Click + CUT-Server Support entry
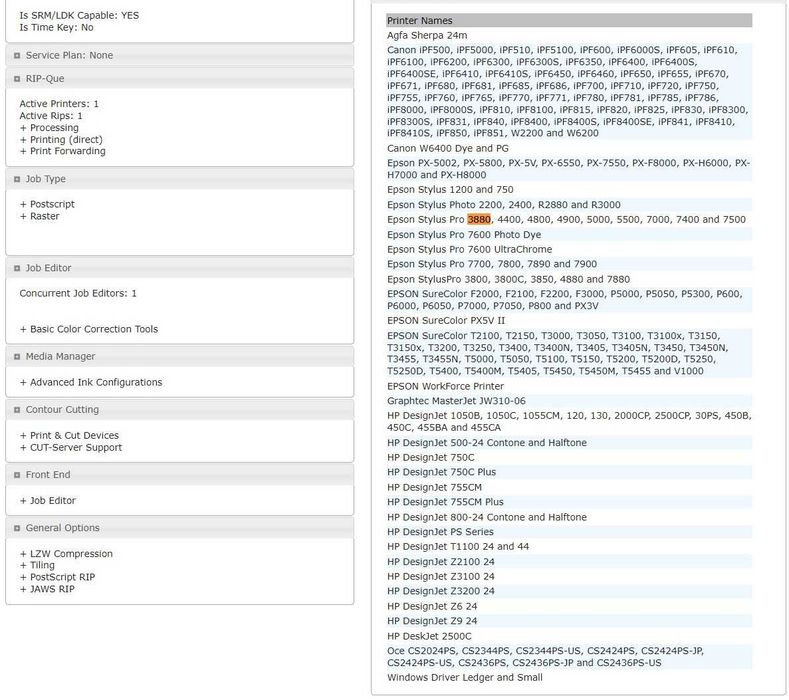789x700 pixels. pyautogui.click(x=70, y=448)
